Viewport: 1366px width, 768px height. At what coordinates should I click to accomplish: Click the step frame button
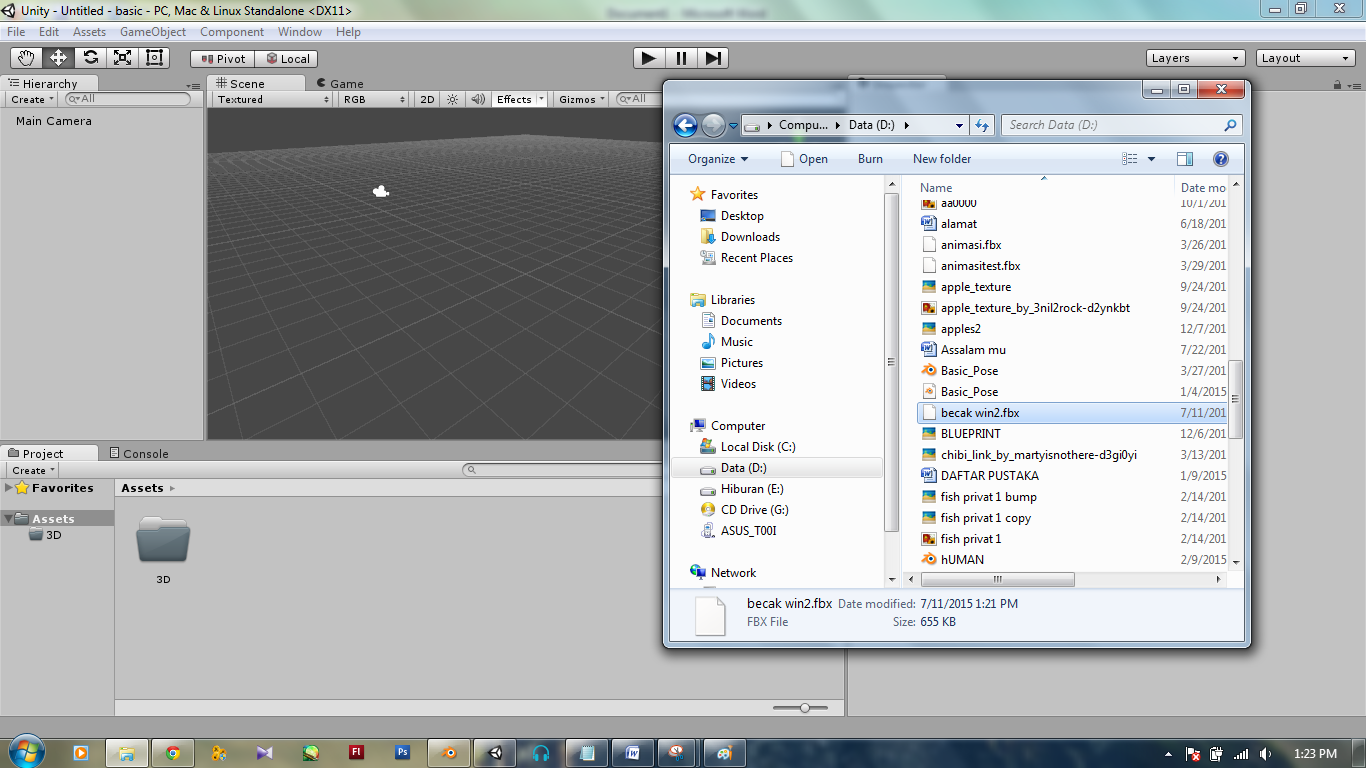(713, 58)
